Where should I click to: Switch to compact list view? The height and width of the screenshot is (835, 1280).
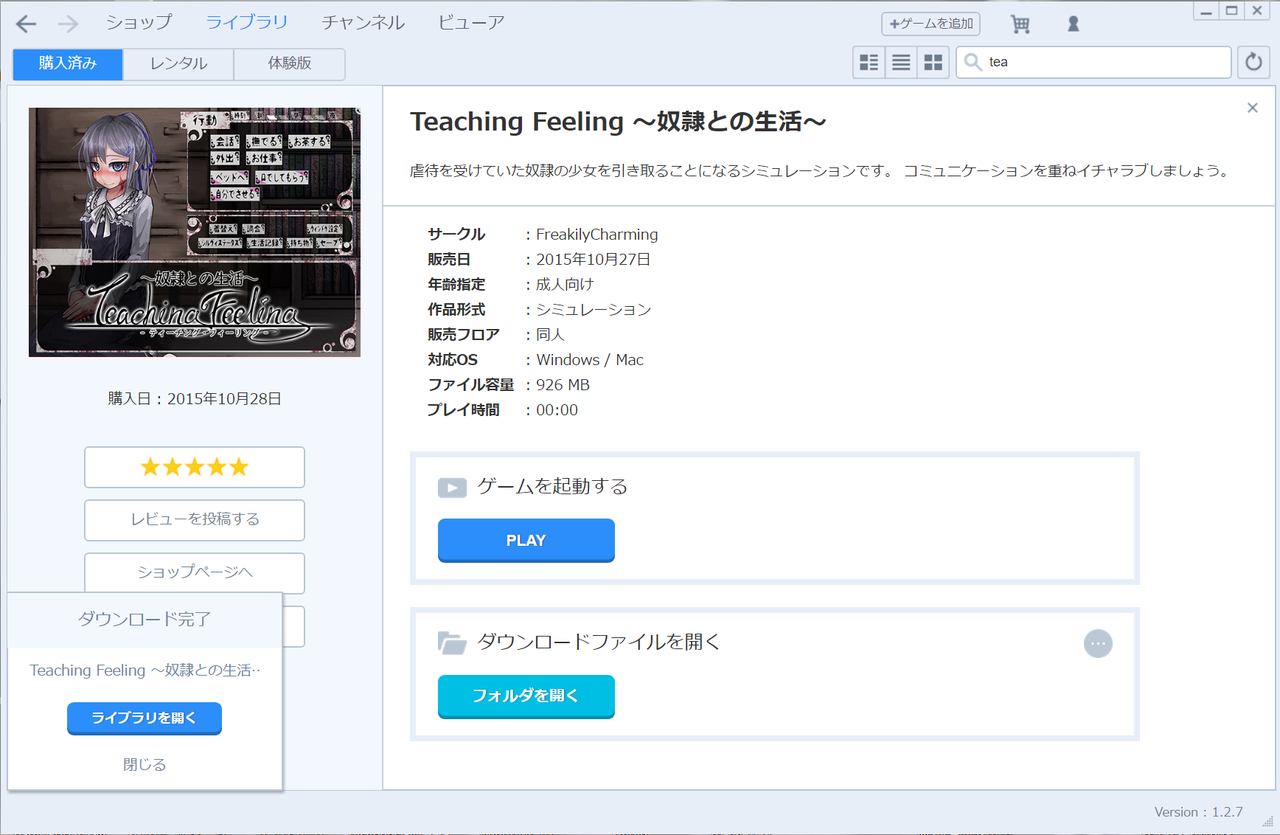pos(901,62)
